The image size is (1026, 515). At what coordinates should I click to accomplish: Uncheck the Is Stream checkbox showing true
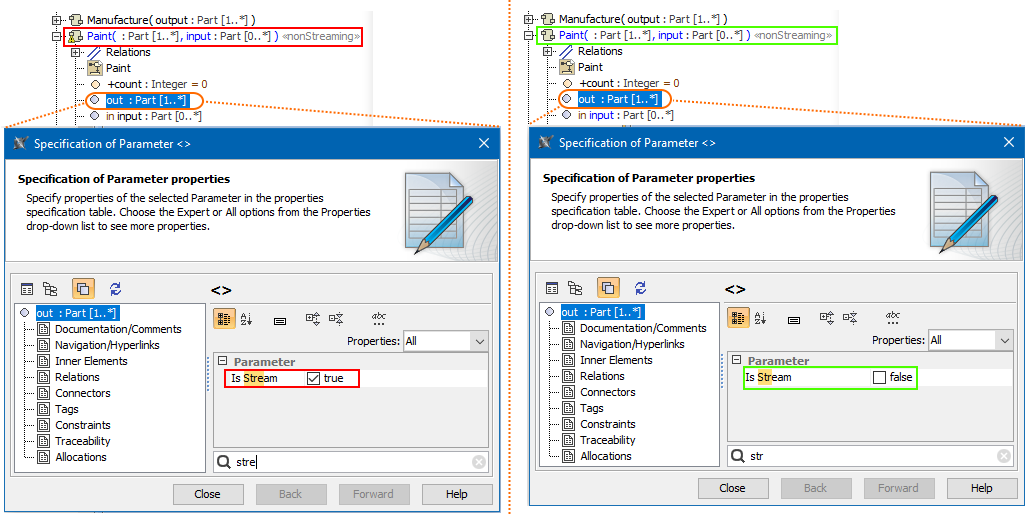pos(313,378)
